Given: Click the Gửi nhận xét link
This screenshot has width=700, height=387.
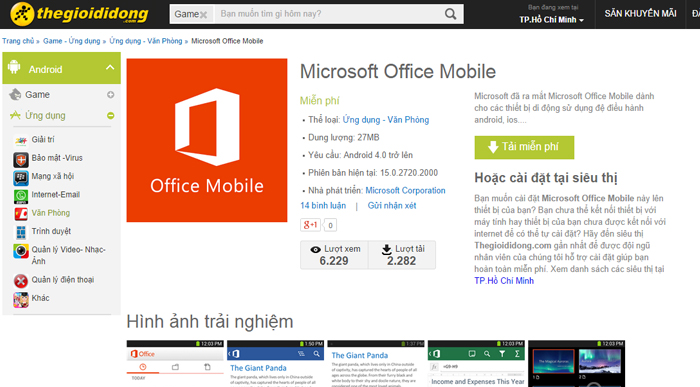Looking at the screenshot, I should 392,205.
